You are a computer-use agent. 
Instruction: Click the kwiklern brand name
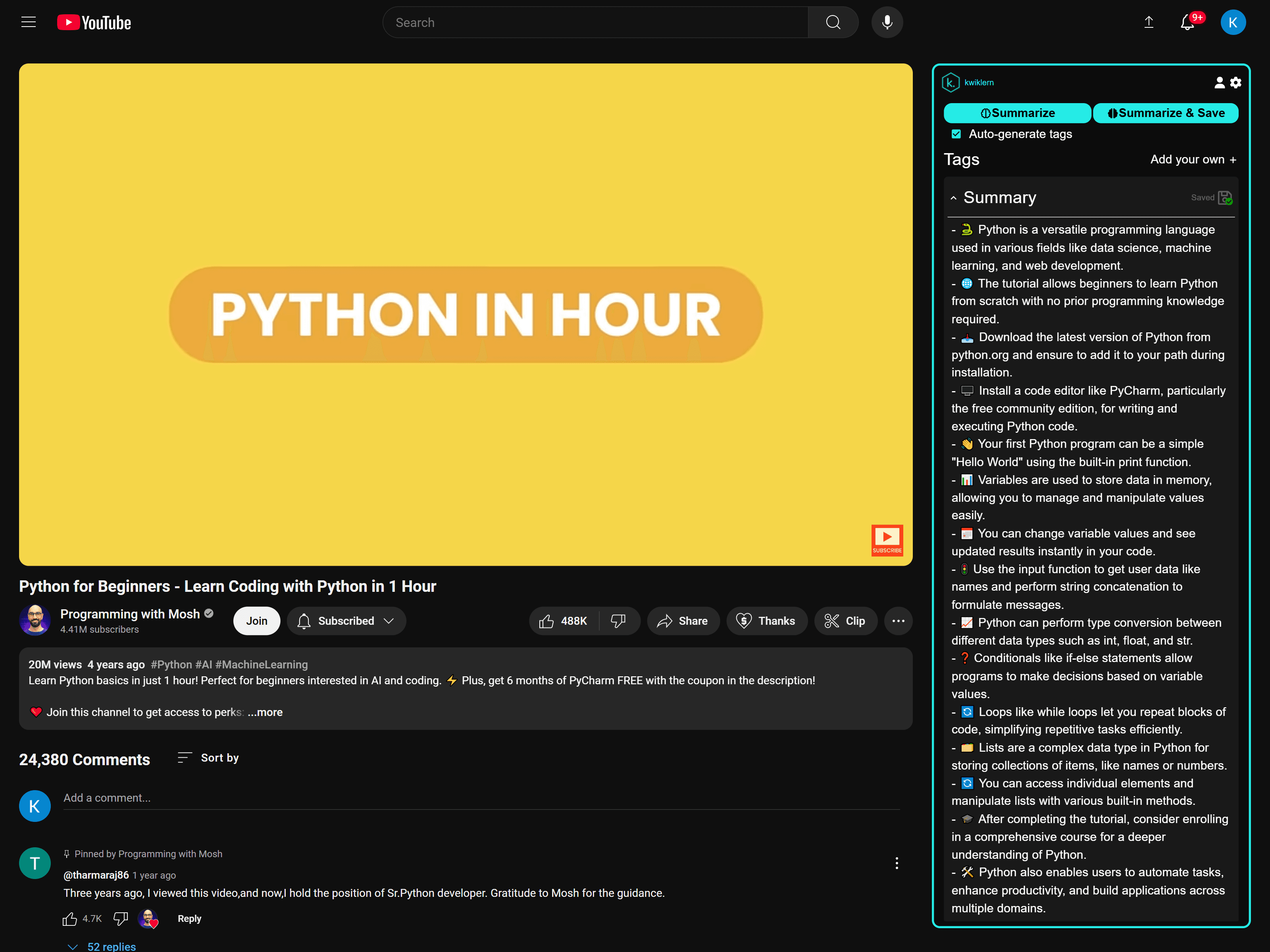[979, 83]
